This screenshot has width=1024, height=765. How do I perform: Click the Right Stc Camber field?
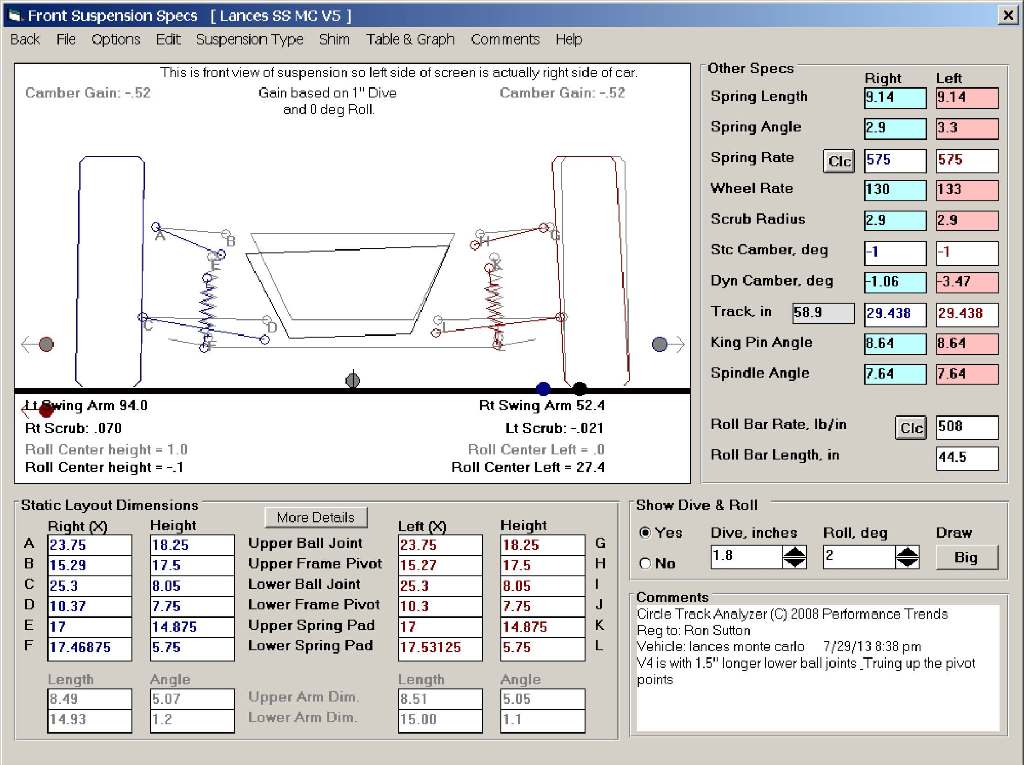(x=895, y=252)
